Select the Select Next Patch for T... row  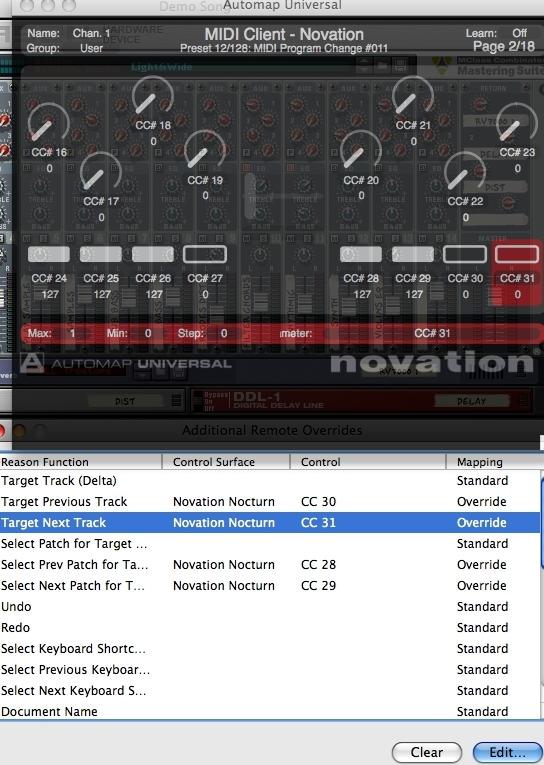pos(270,585)
